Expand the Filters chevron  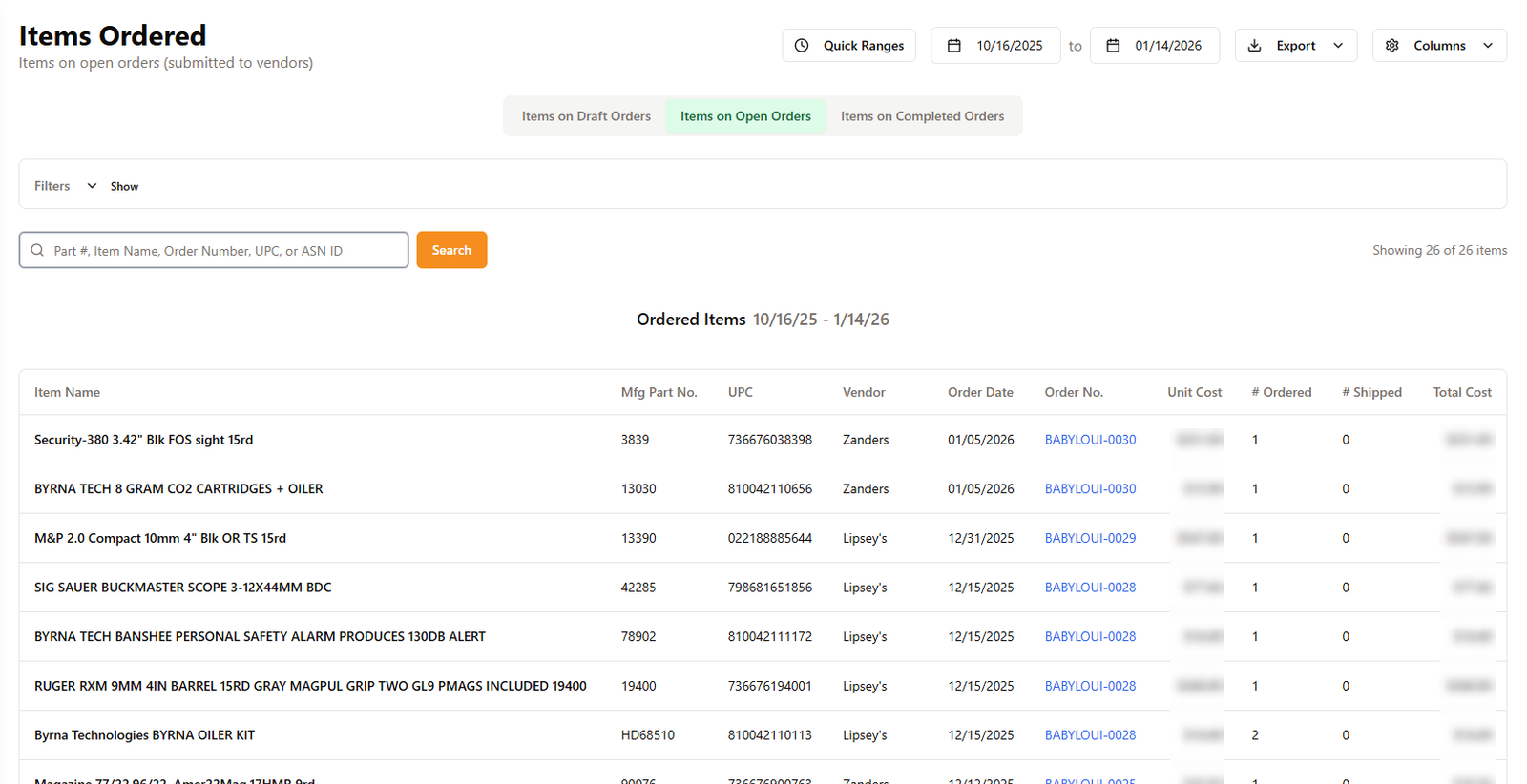point(92,186)
